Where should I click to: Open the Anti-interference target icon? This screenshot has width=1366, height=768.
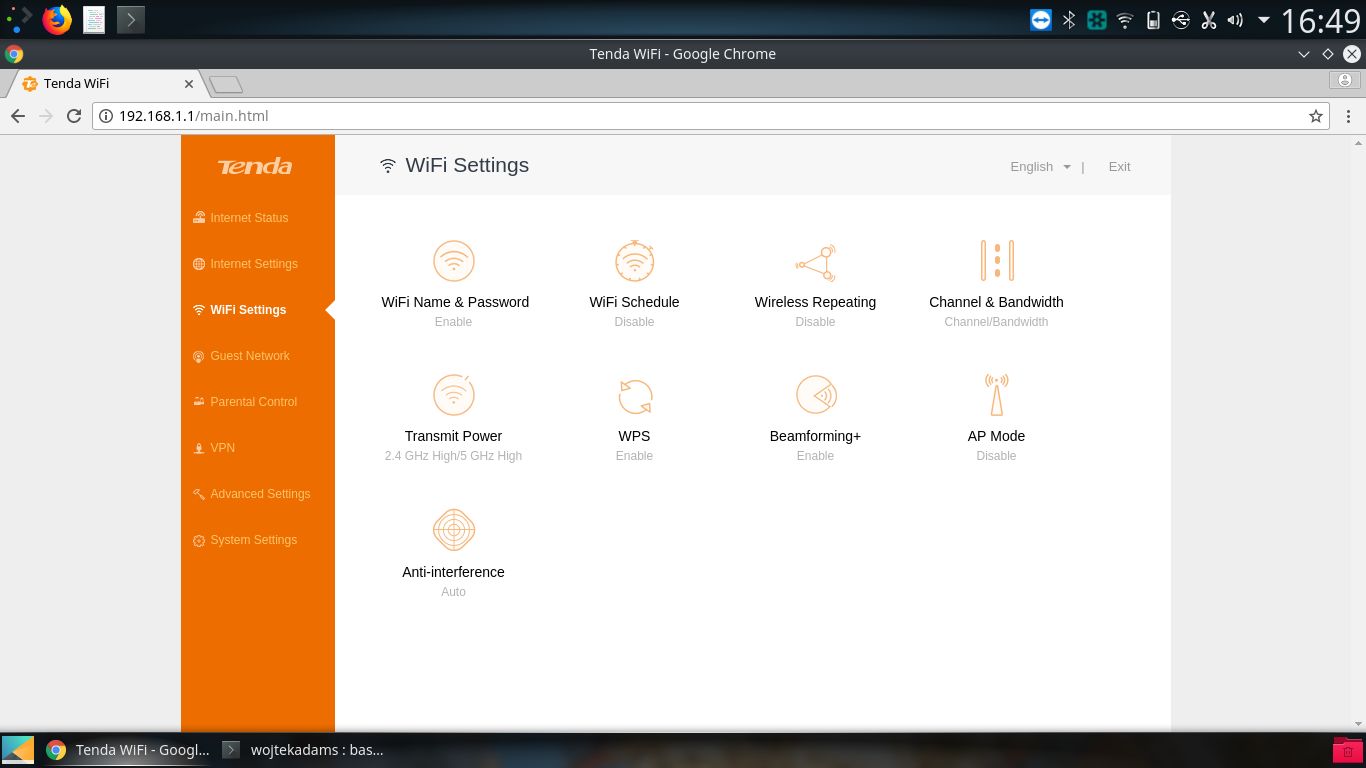point(454,530)
